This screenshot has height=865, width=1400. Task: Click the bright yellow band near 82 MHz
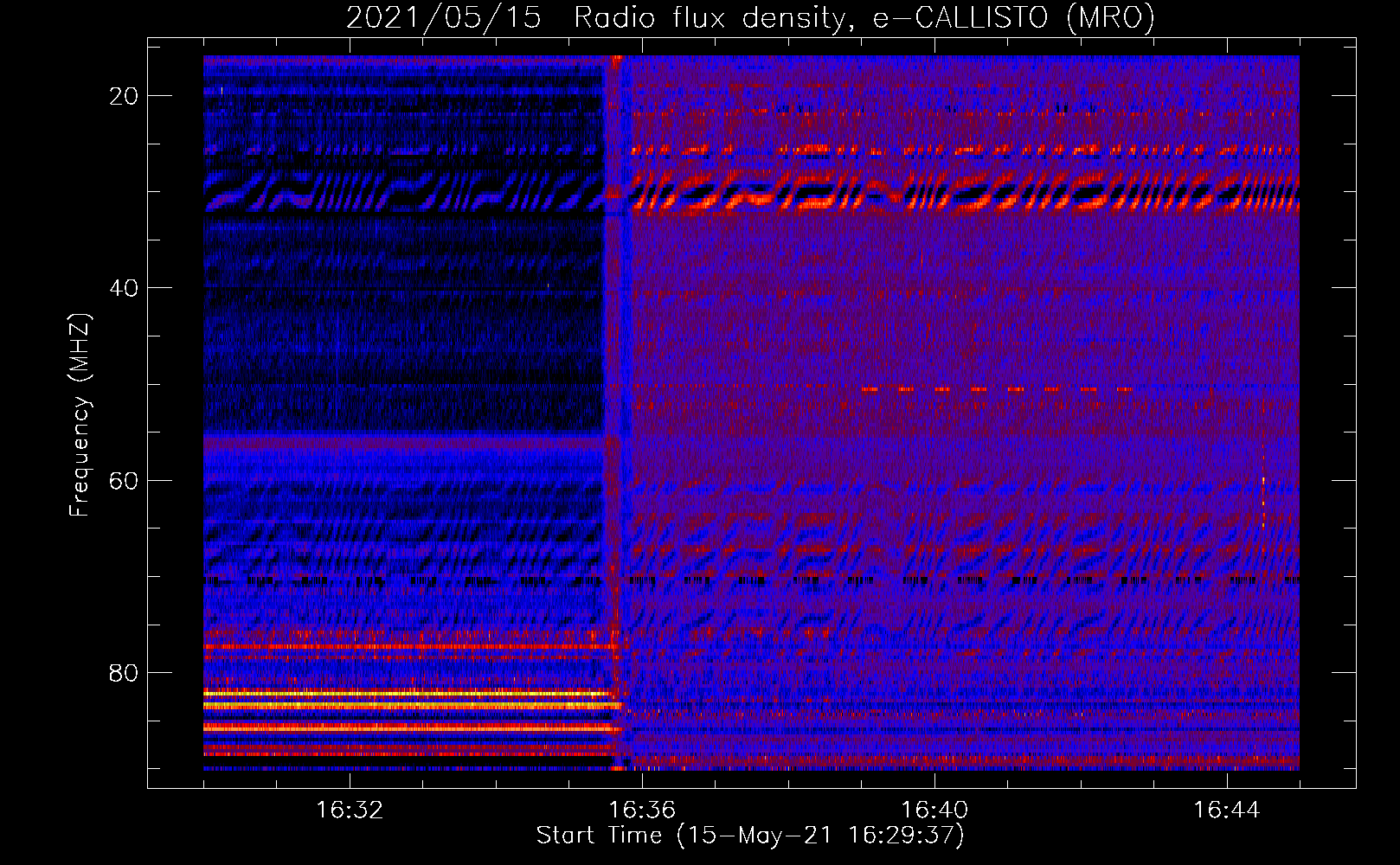coord(408,694)
